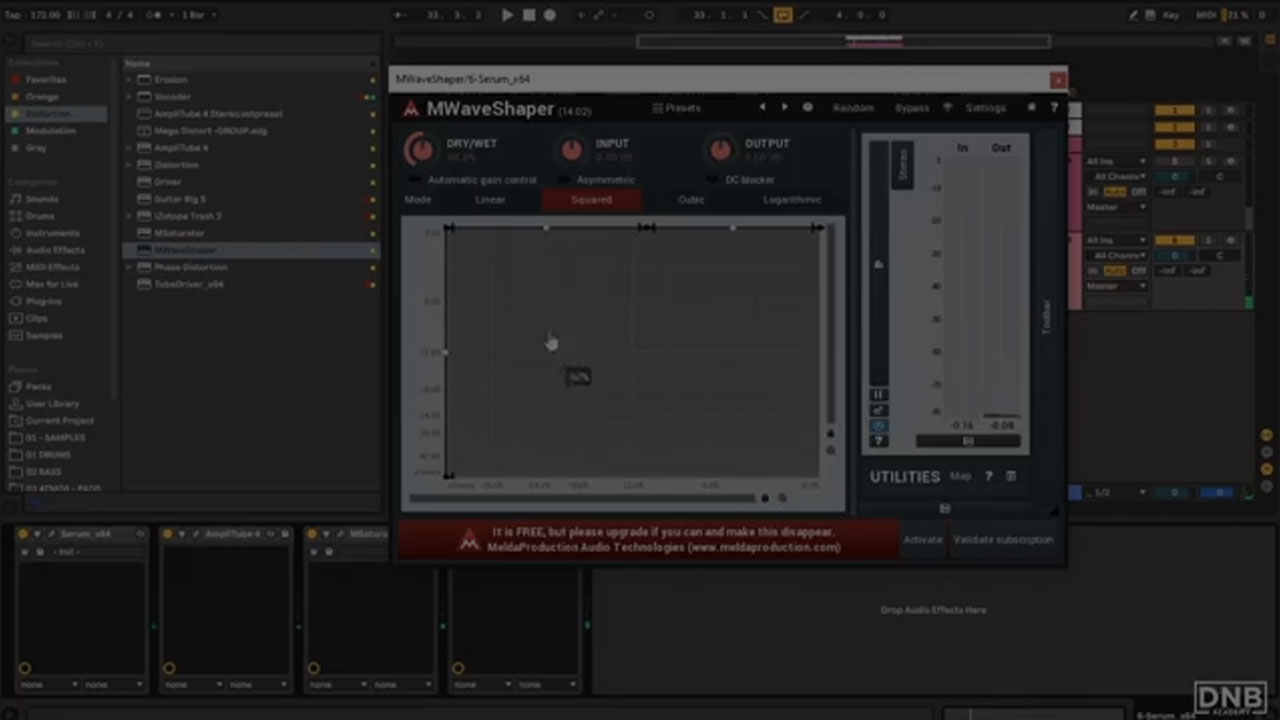Open MWaveShaper help question mark
The image size is (1280, 720).
point(1053,108)
